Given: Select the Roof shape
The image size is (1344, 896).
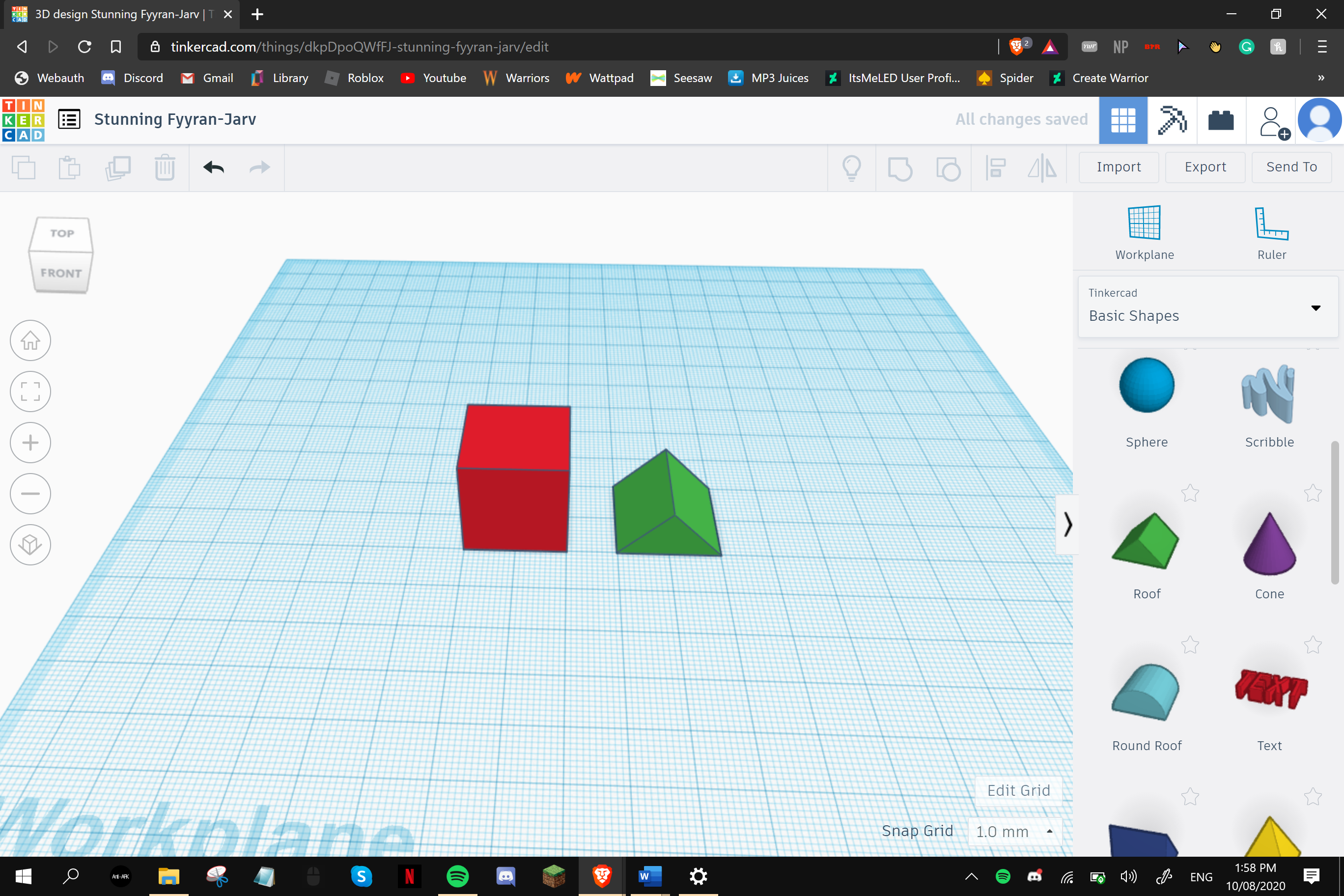Looking at the screenshot, I should [1147, 554].
